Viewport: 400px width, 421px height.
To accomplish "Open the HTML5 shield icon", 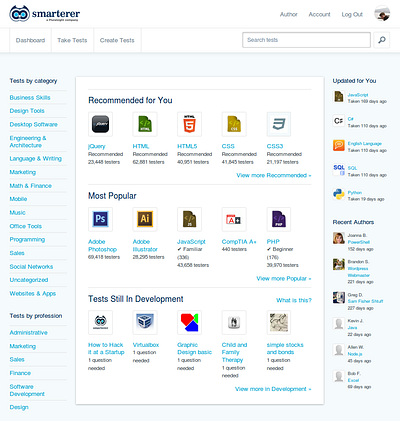I will (189, 124).
